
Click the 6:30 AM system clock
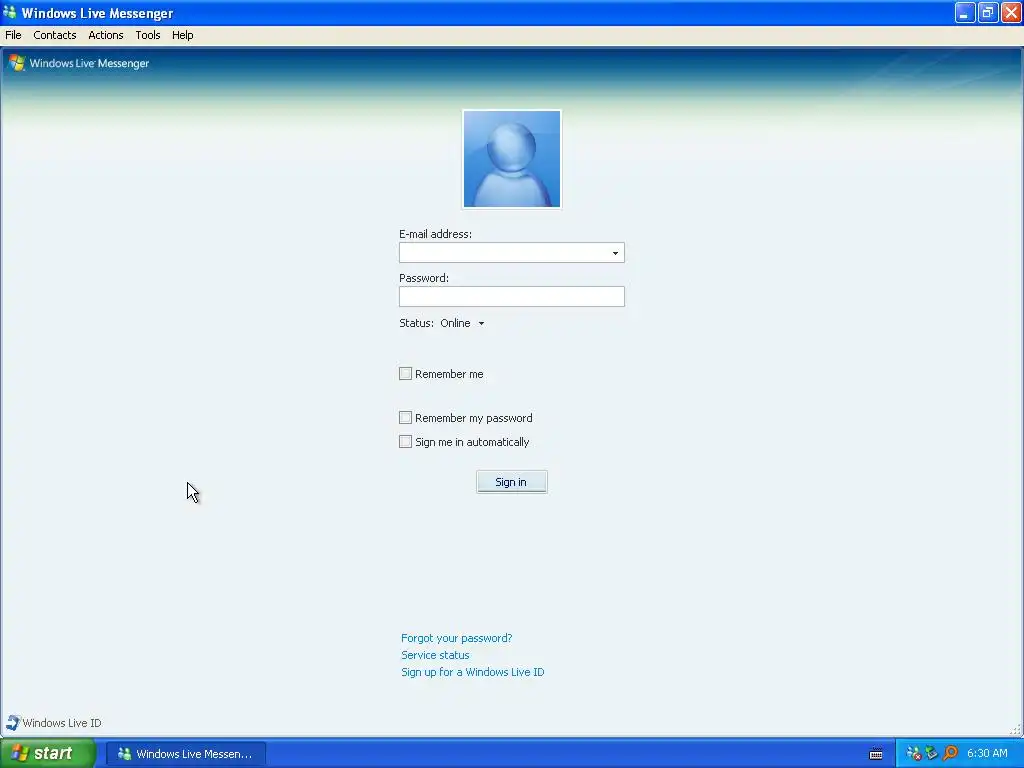987,754
